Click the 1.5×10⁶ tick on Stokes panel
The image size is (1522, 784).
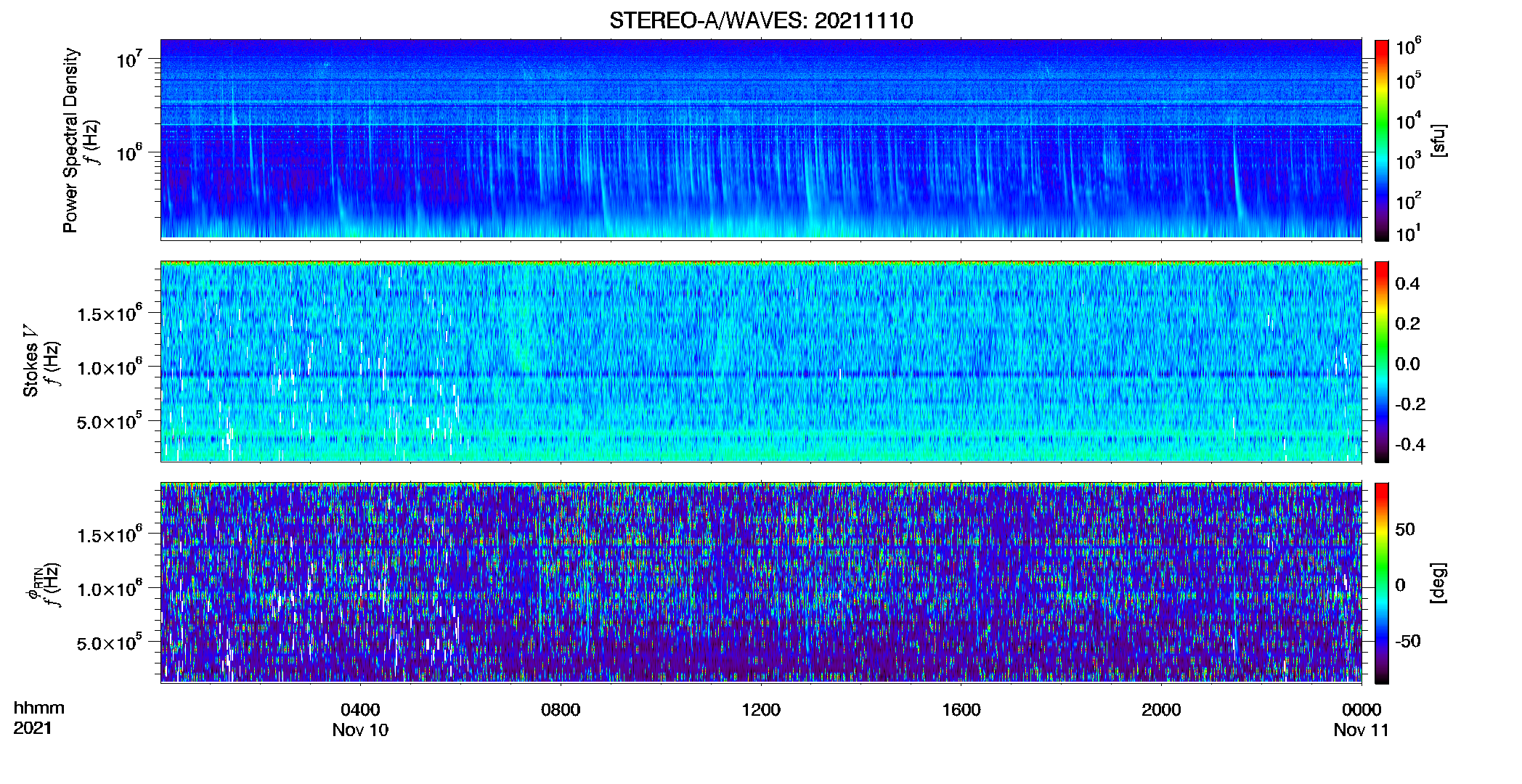(110, 314)
